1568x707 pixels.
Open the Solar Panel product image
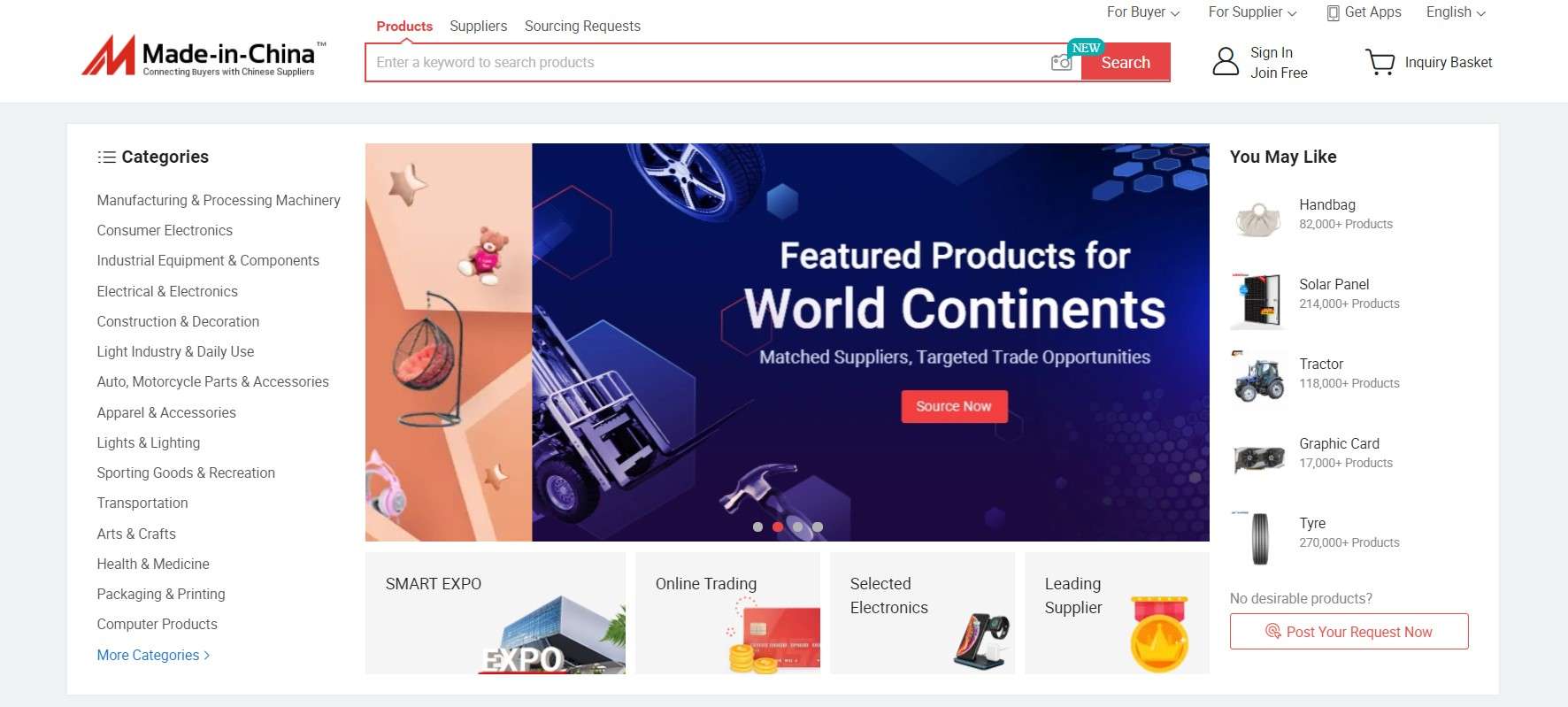pos(1258,299)
